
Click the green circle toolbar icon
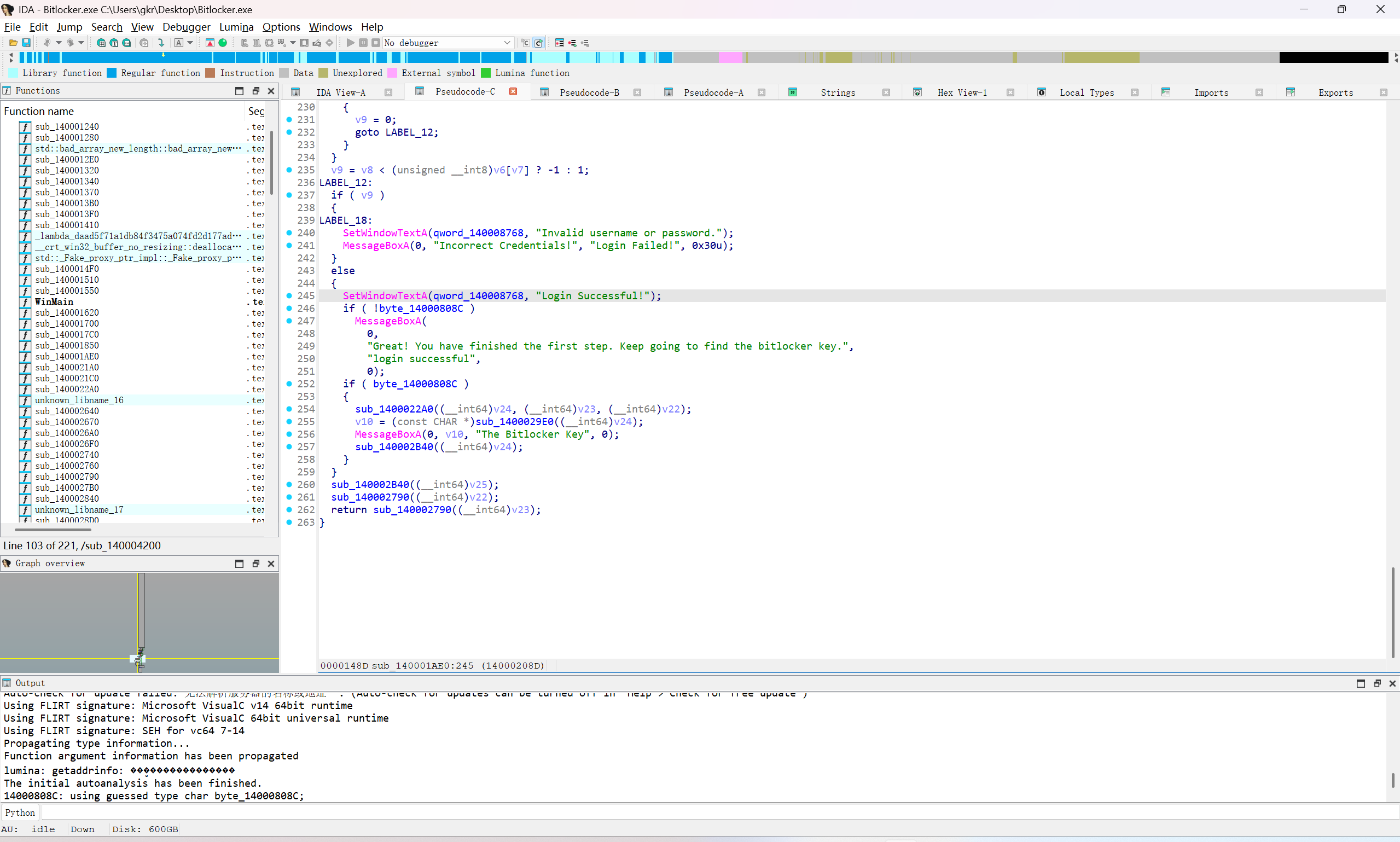tap(222, 43)
